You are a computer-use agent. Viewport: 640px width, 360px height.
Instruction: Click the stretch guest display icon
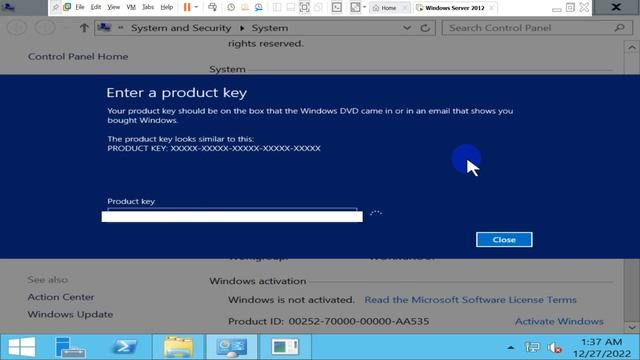click(x=355, y=7)
